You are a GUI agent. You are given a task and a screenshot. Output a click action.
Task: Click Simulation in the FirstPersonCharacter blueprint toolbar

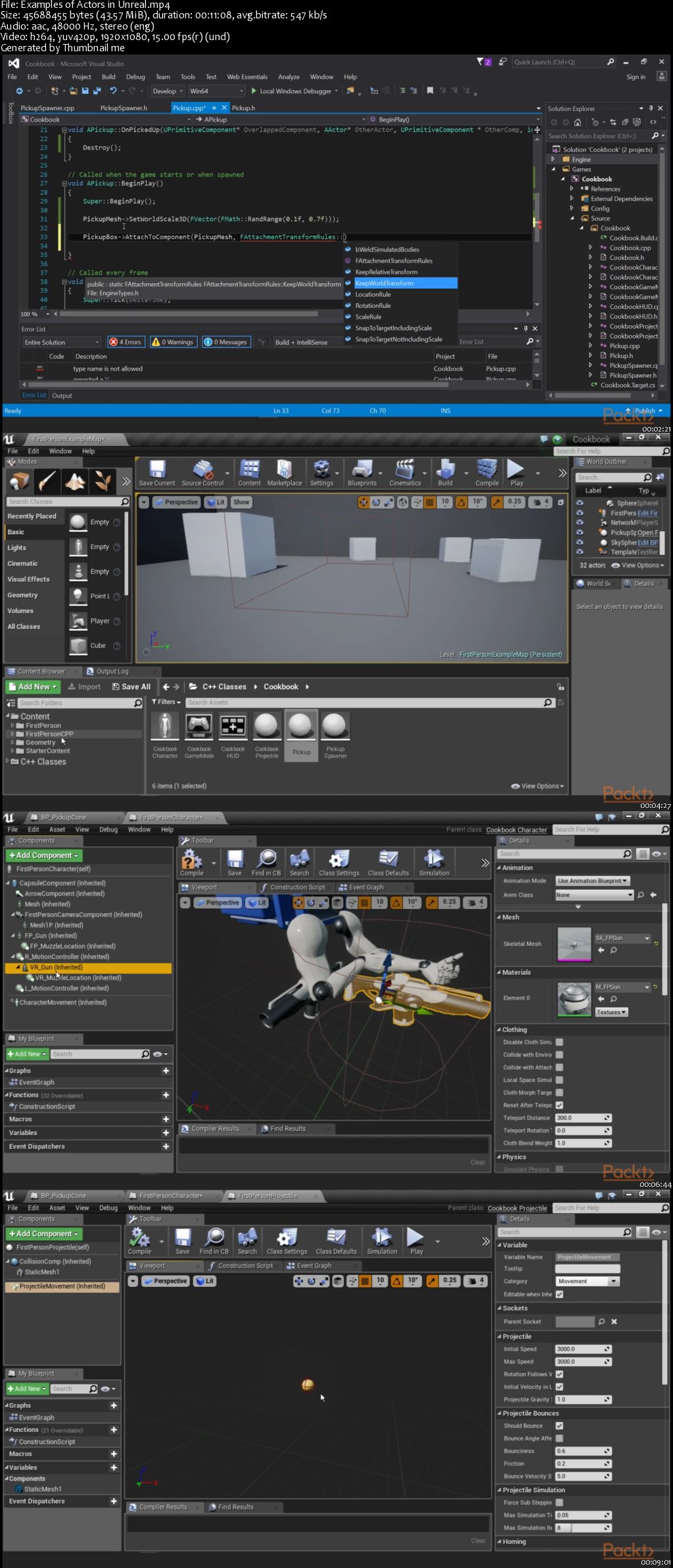tap(434, 862)
